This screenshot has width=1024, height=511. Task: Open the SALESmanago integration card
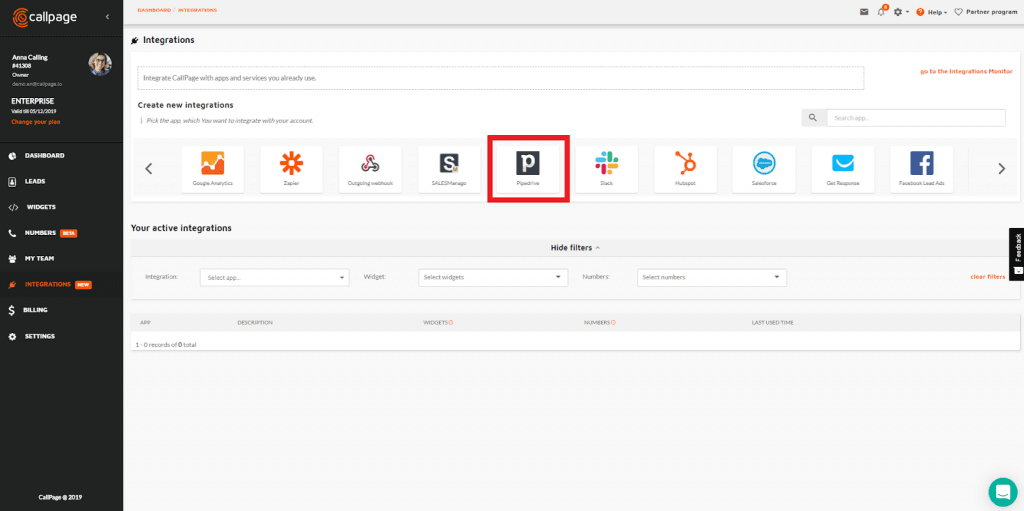pos(449,169)
